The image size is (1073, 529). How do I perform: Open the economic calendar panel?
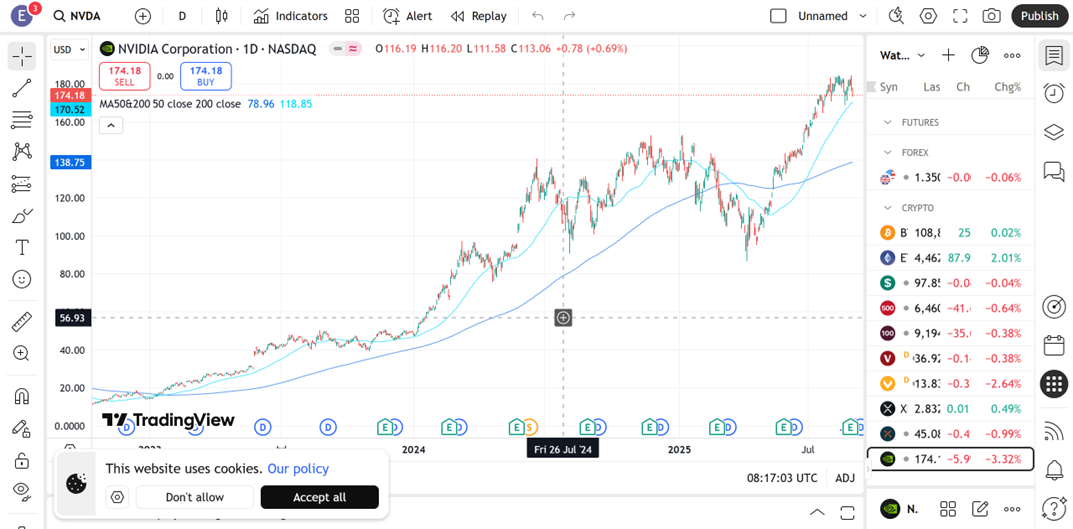[1054, 345]
